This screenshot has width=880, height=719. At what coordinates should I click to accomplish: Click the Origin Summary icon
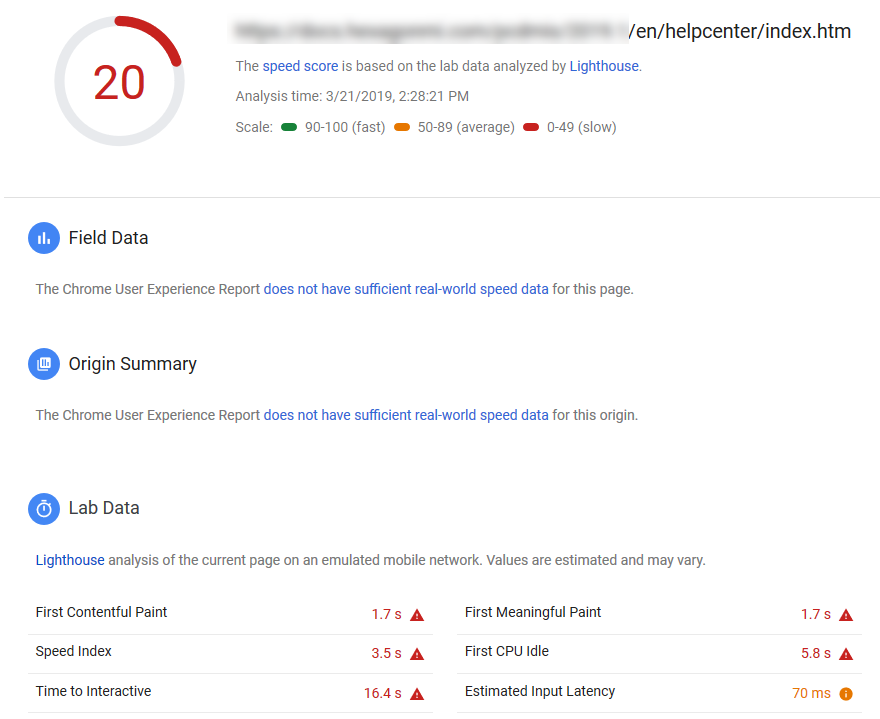click(x=44, y=364)
